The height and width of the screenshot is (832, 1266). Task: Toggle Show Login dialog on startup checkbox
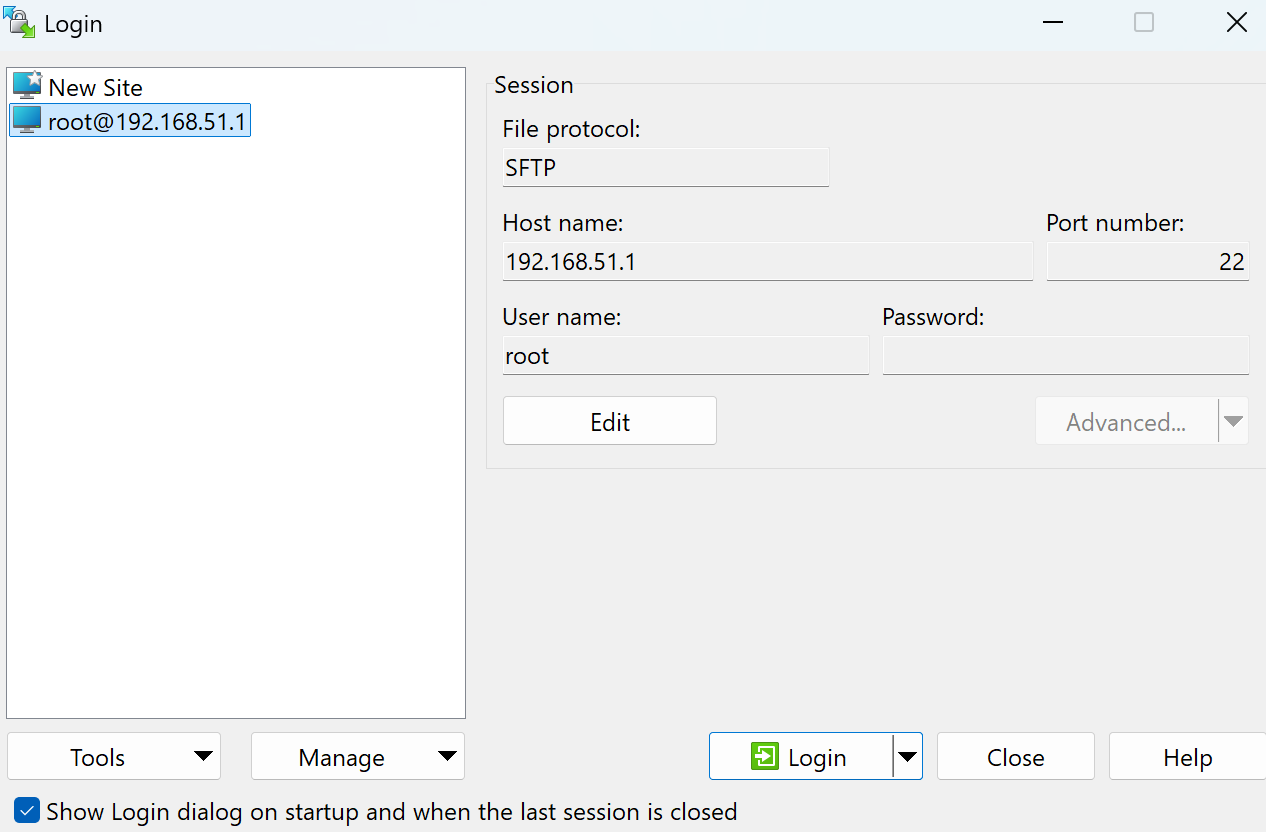pos(27,811)
